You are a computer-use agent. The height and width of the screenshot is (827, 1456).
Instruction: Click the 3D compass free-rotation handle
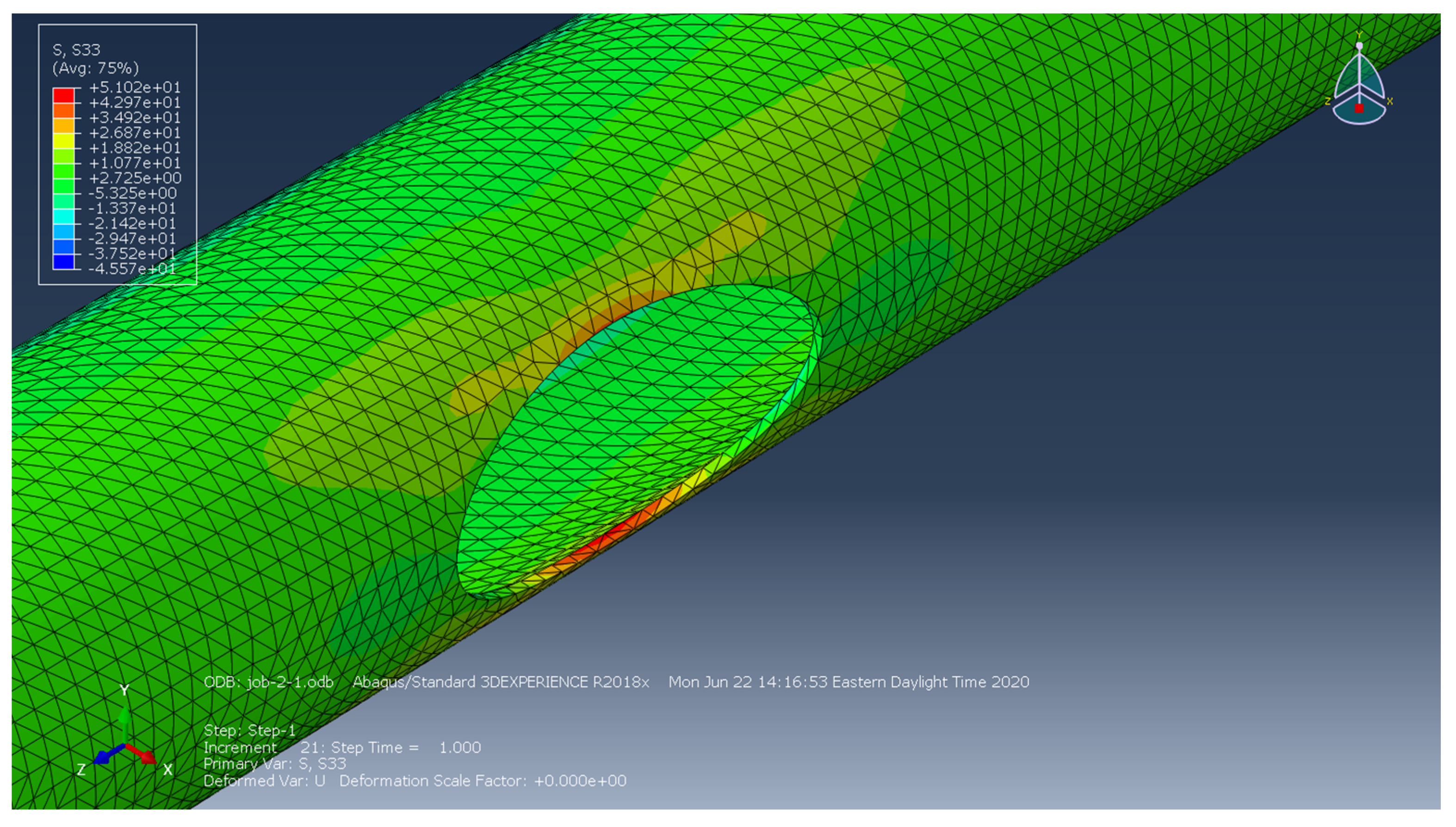click(x=1359, y=45)
